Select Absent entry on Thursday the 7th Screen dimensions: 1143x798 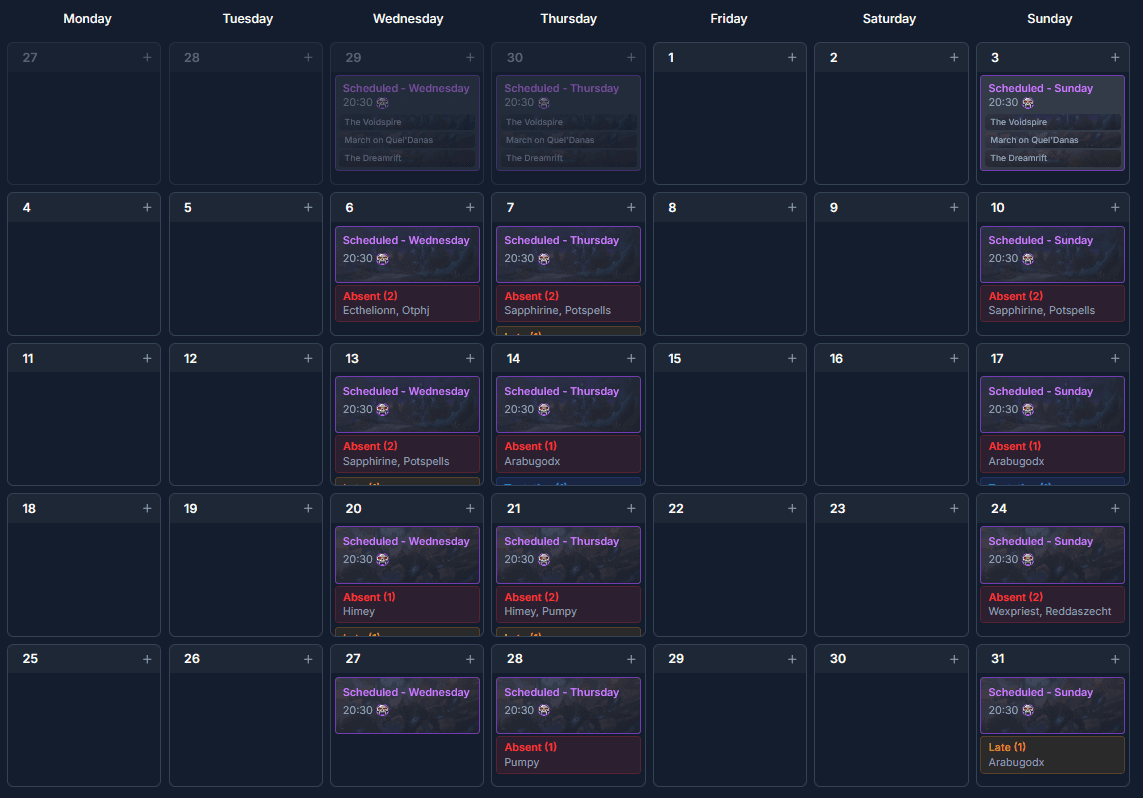[x=568, y=303]
